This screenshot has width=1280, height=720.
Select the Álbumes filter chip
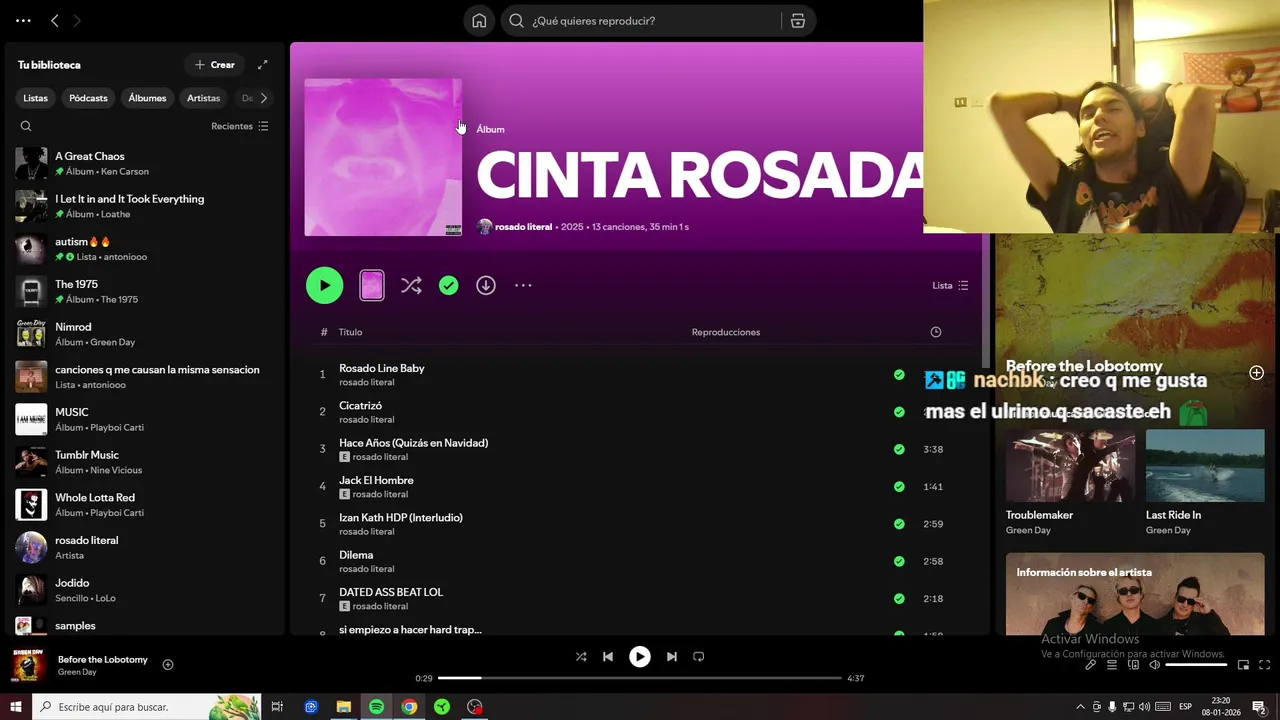[x=147, y=98]
